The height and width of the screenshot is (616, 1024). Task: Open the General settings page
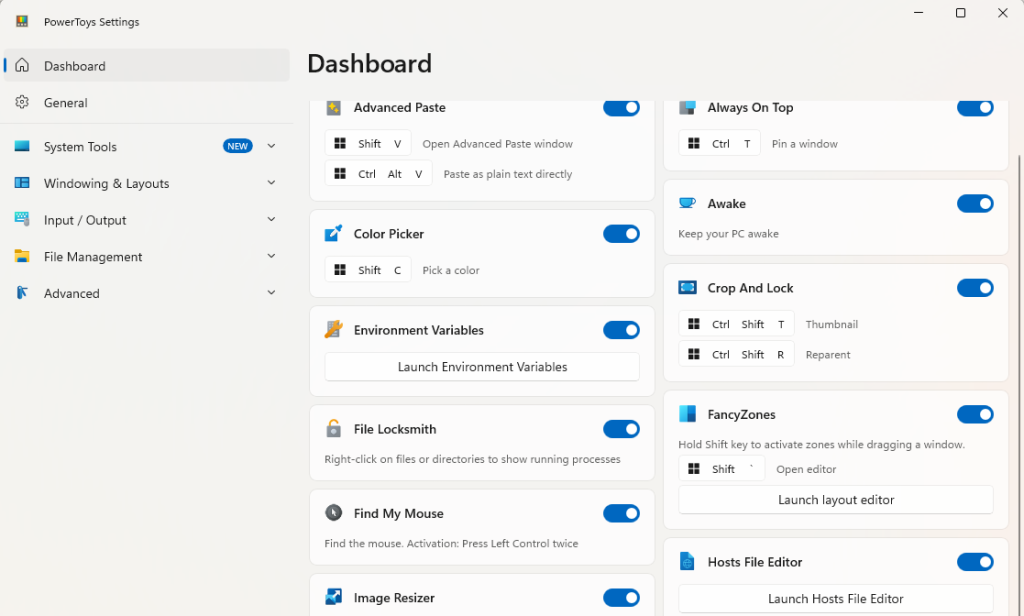(146, 102)
